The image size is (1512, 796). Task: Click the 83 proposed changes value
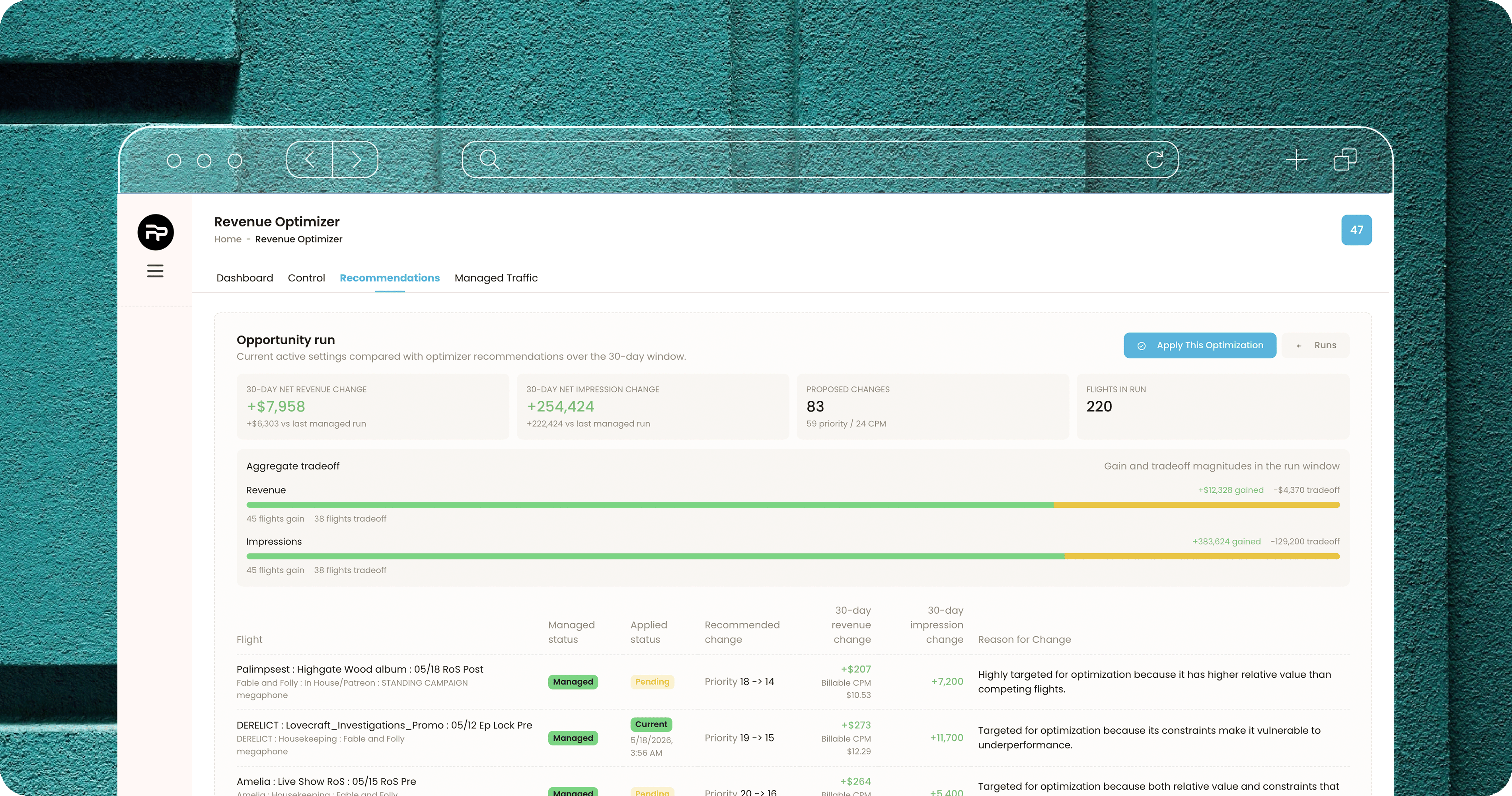tap(815, 406)
